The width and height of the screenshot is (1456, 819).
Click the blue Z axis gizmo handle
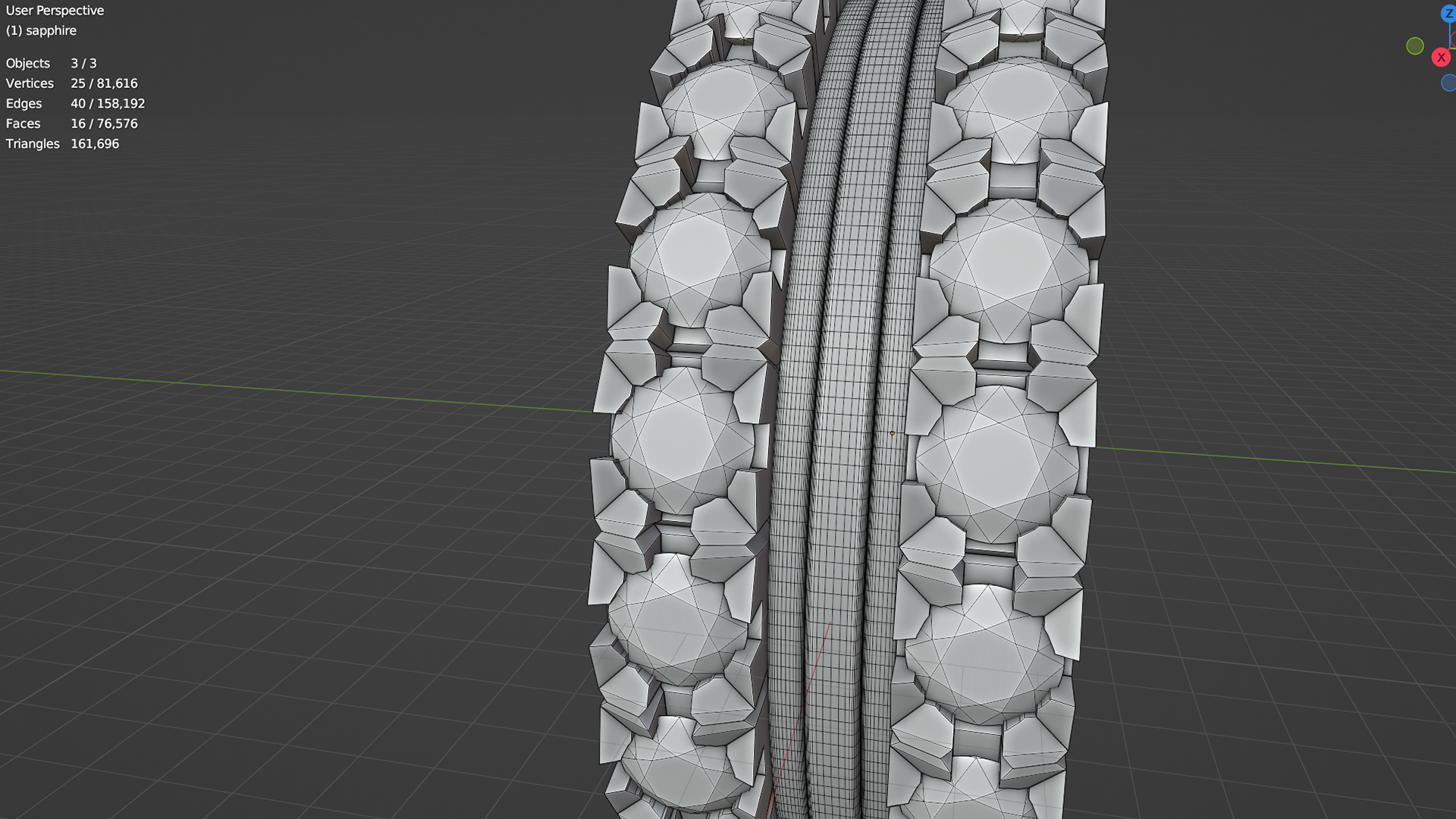coord(1448,14)
